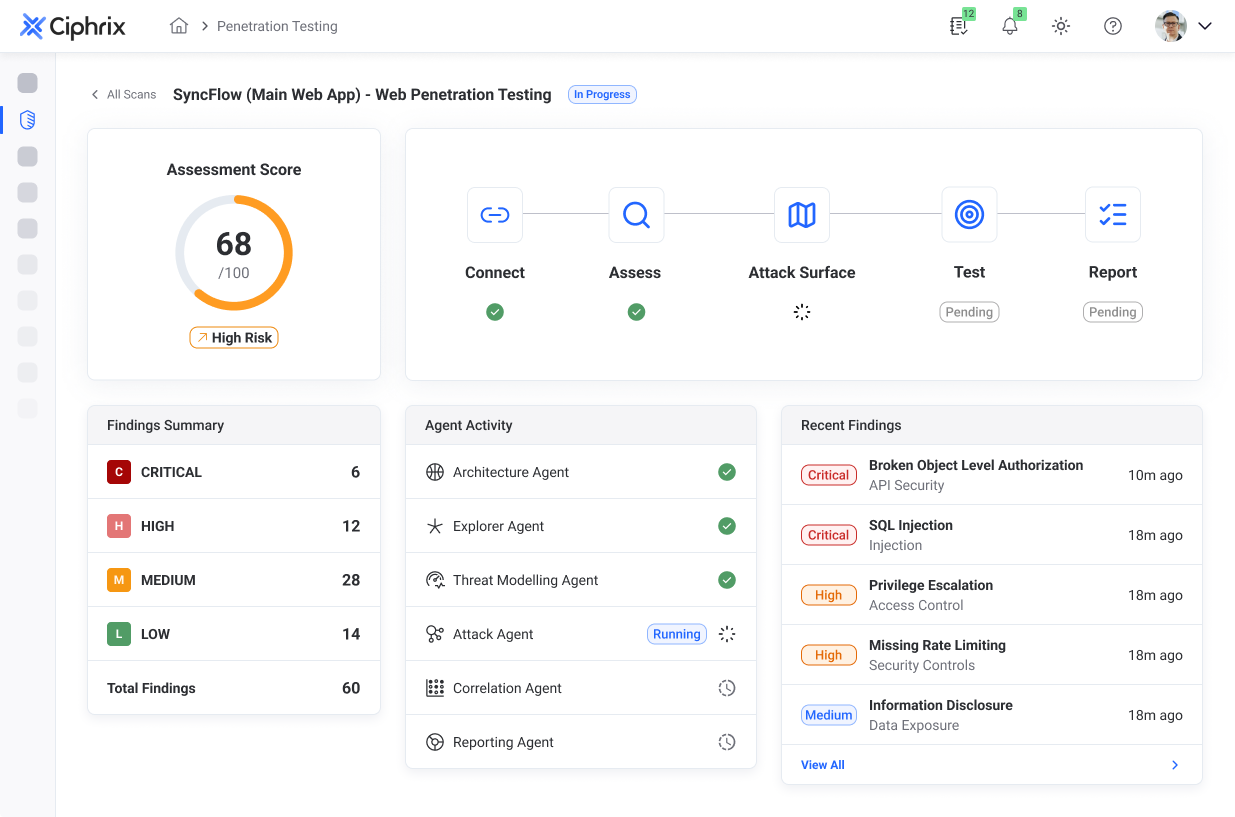Click the Test step target icon

point(969,214)
